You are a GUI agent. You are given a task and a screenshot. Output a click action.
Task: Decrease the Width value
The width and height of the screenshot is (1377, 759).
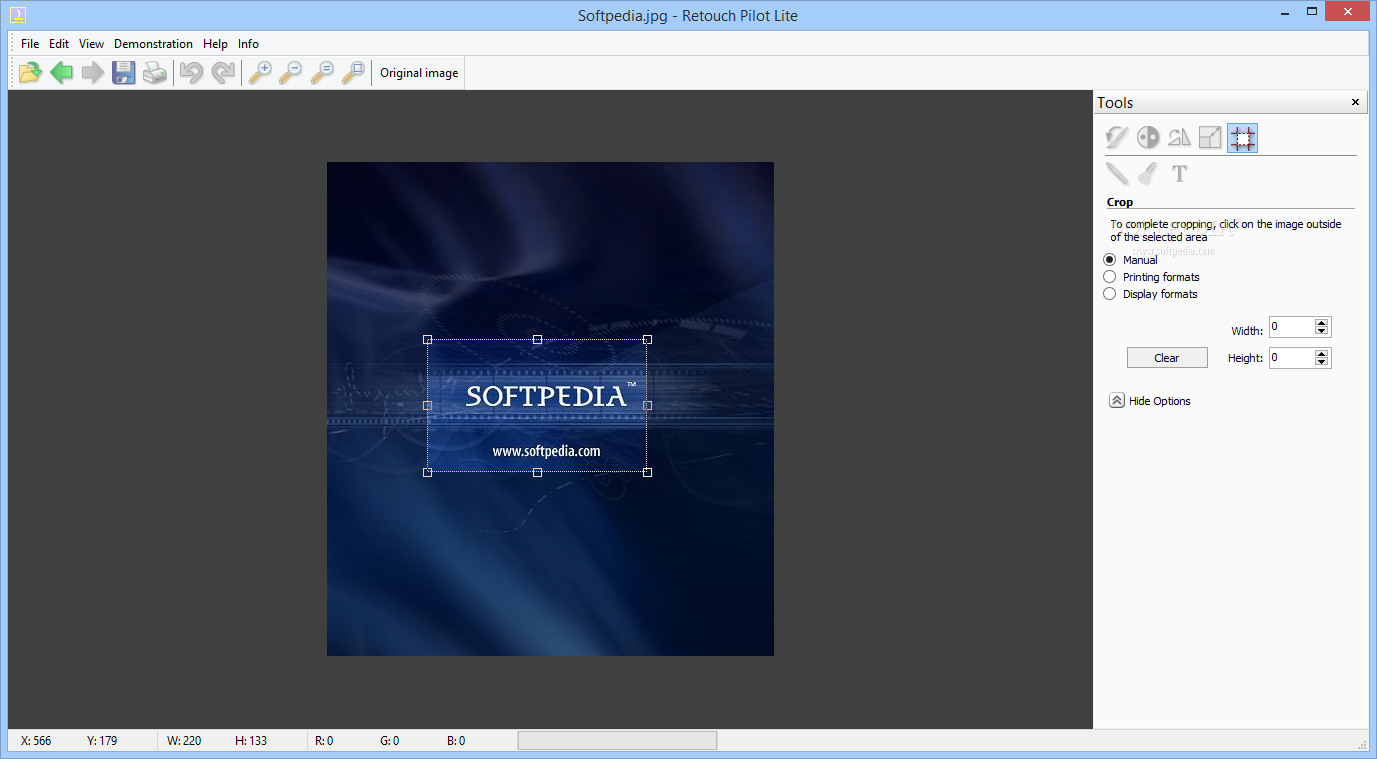[1321, 331]
